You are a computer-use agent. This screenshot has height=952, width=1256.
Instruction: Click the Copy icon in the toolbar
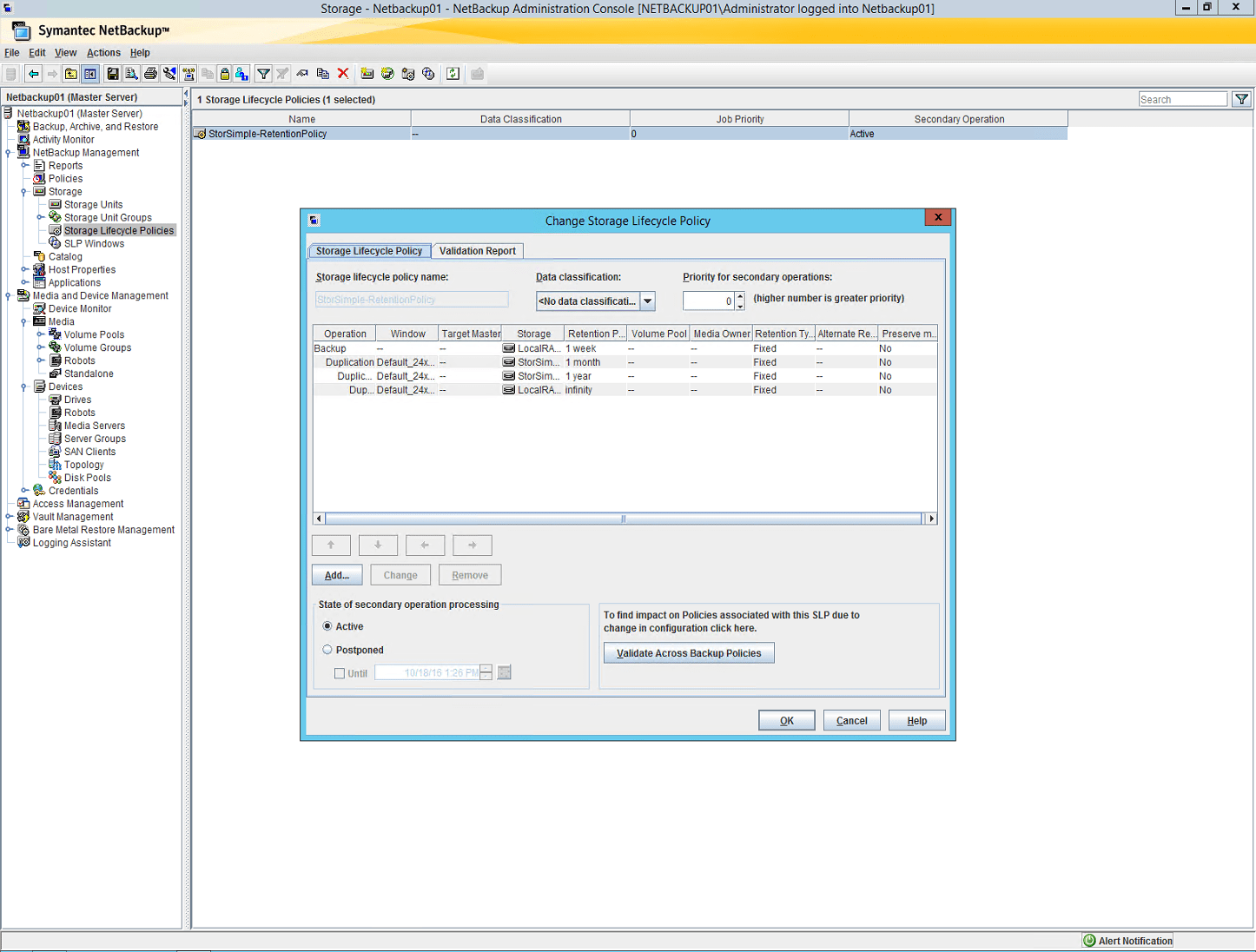(x=322, y=73)
